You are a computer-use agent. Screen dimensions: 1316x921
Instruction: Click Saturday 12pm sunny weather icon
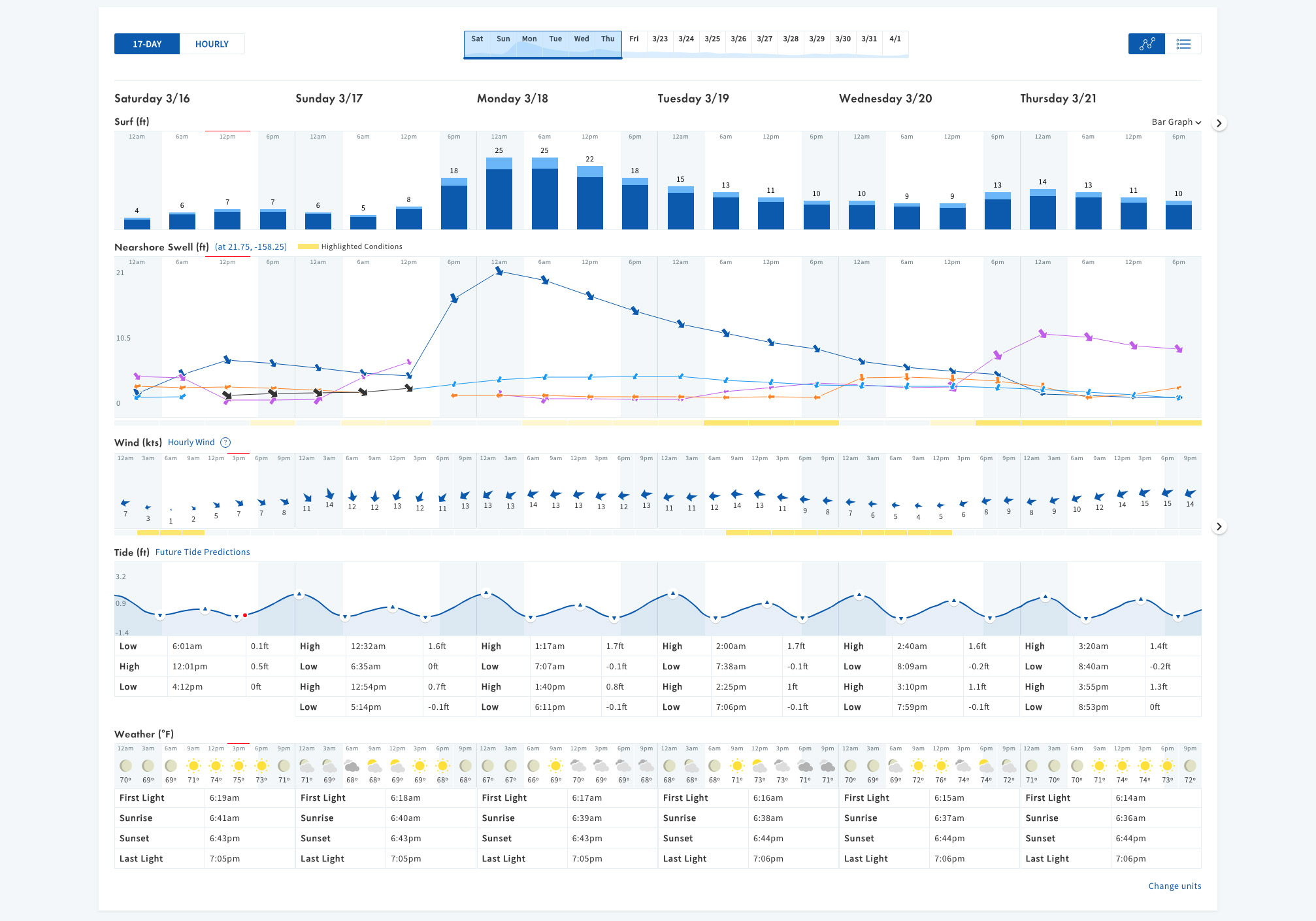216,765
